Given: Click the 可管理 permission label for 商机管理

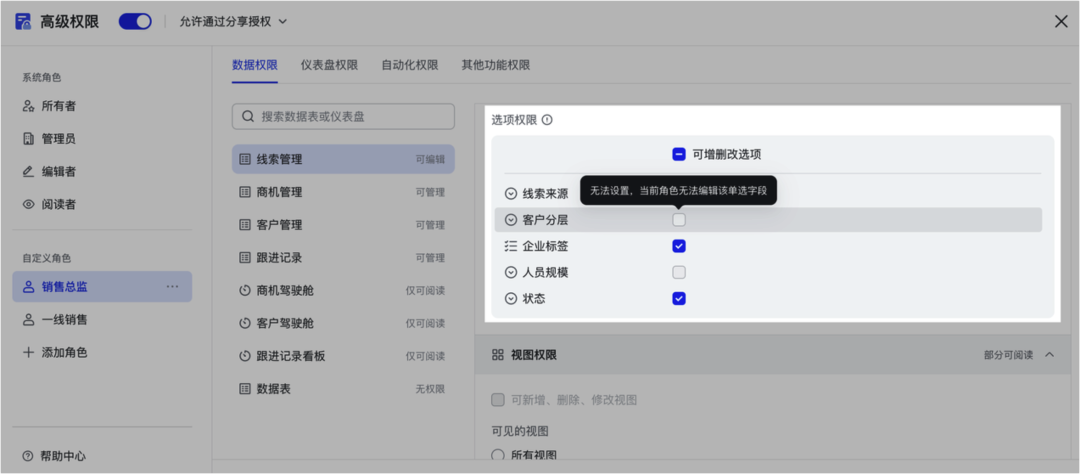Looking at the screenshot, I should tap(430, 192).
